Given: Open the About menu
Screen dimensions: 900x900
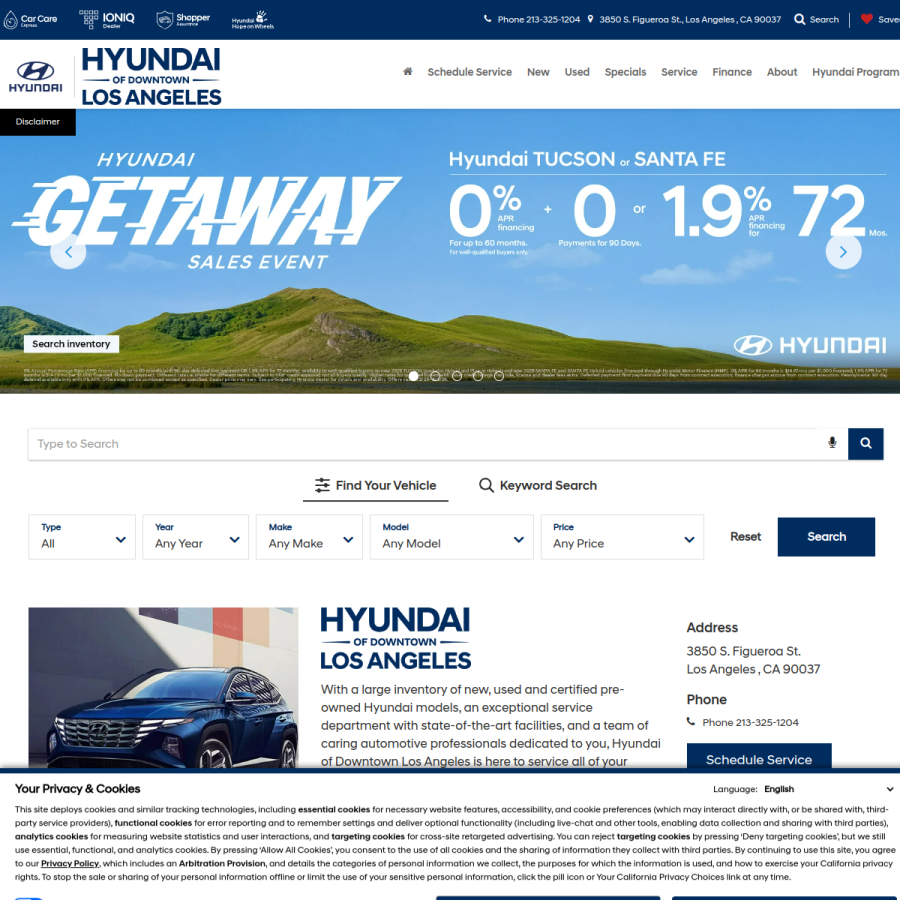Looking at the screenshot, I should 782,72.
